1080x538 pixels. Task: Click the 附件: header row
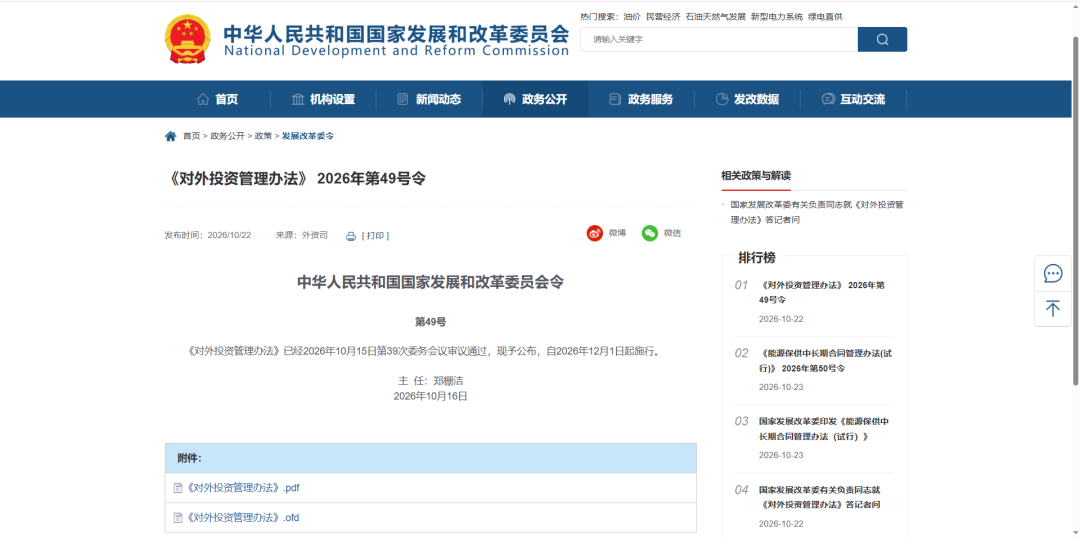(430, 458)
